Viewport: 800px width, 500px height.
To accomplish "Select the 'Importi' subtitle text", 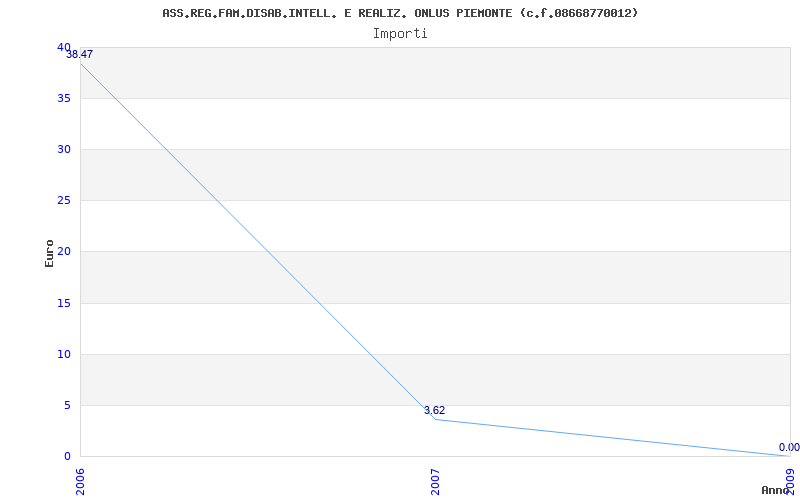I will [400, 34].
